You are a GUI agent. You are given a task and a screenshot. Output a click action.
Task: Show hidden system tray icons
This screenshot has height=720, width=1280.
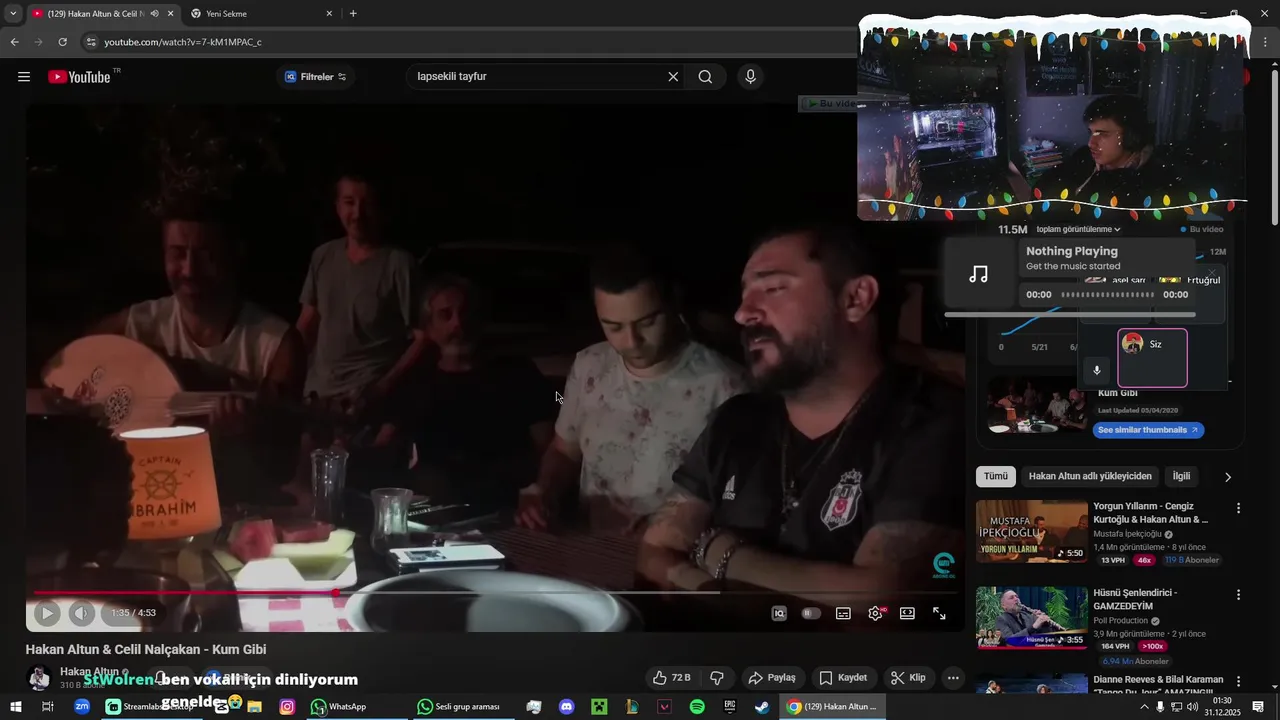coord(1144,707)
